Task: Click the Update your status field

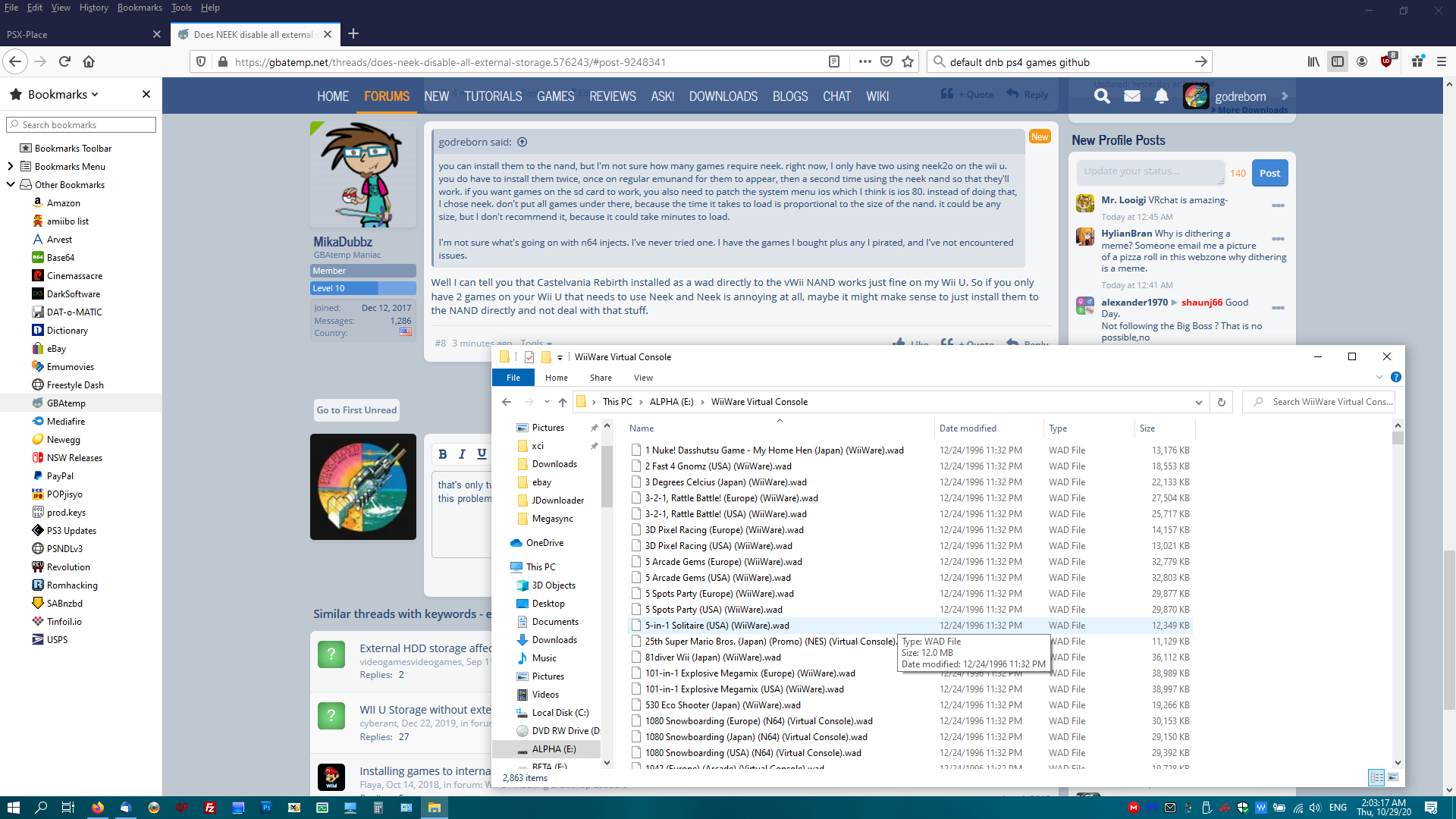Action: pos(1150,172)
